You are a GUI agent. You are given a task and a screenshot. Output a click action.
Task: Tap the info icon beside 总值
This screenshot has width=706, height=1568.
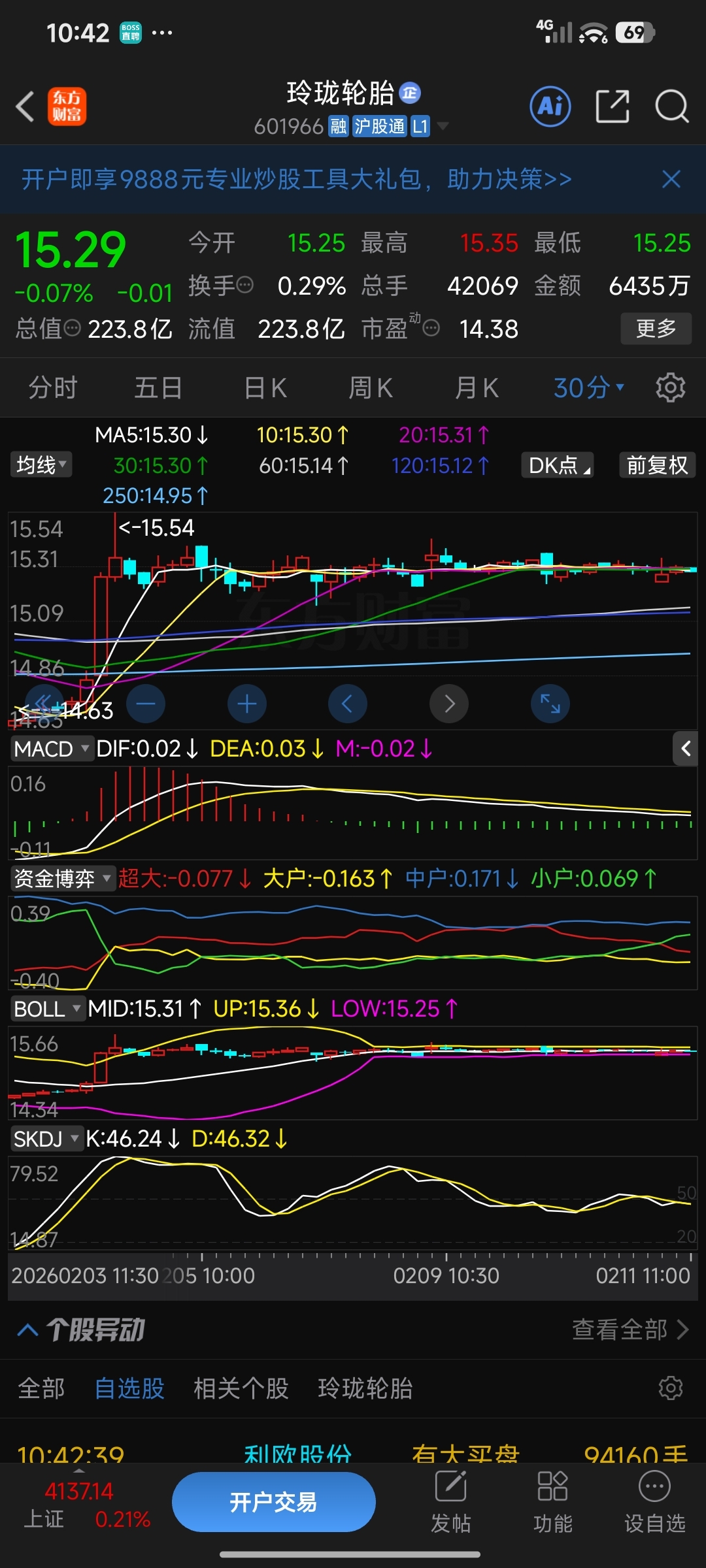click(72, 328)
